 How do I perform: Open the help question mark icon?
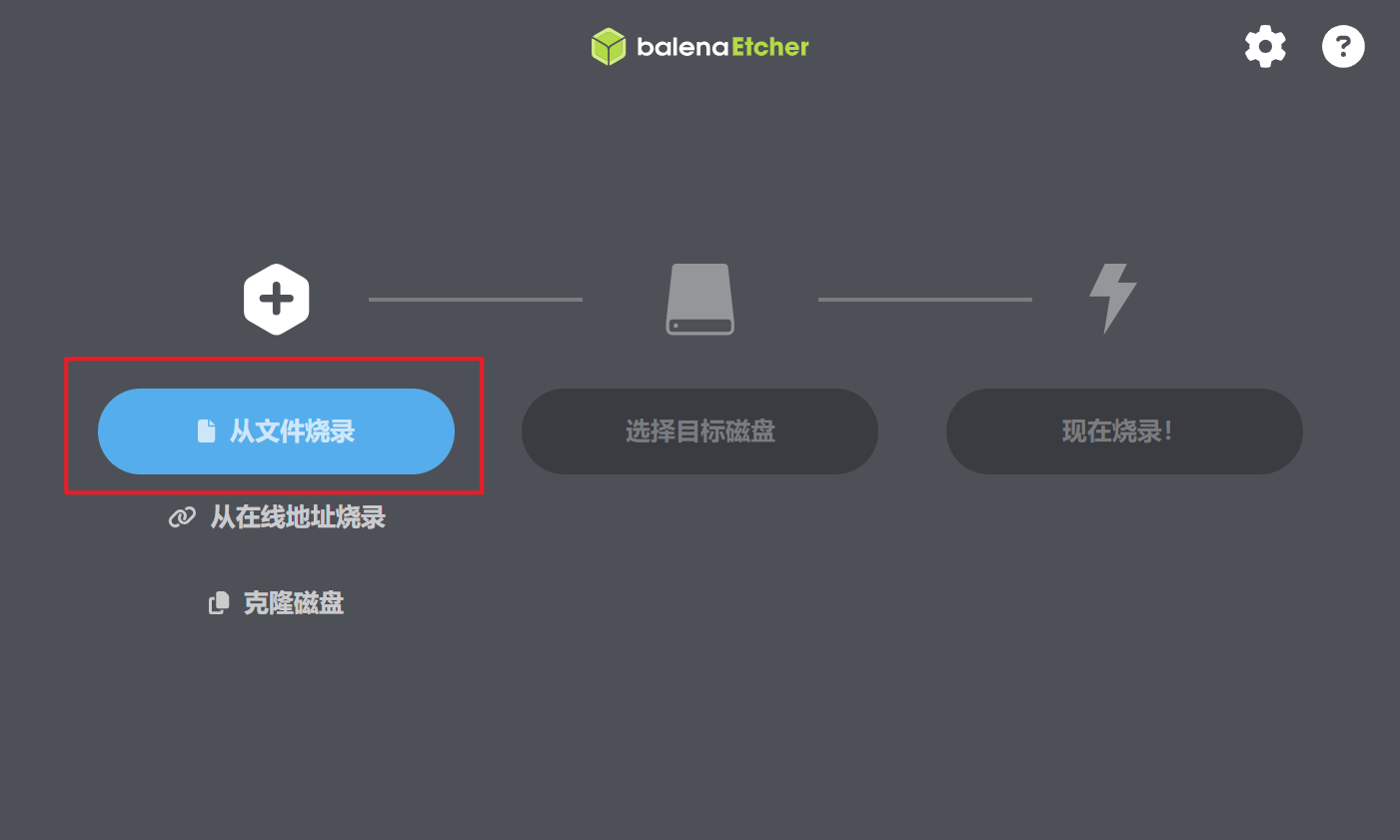[x=1343, y=46]
